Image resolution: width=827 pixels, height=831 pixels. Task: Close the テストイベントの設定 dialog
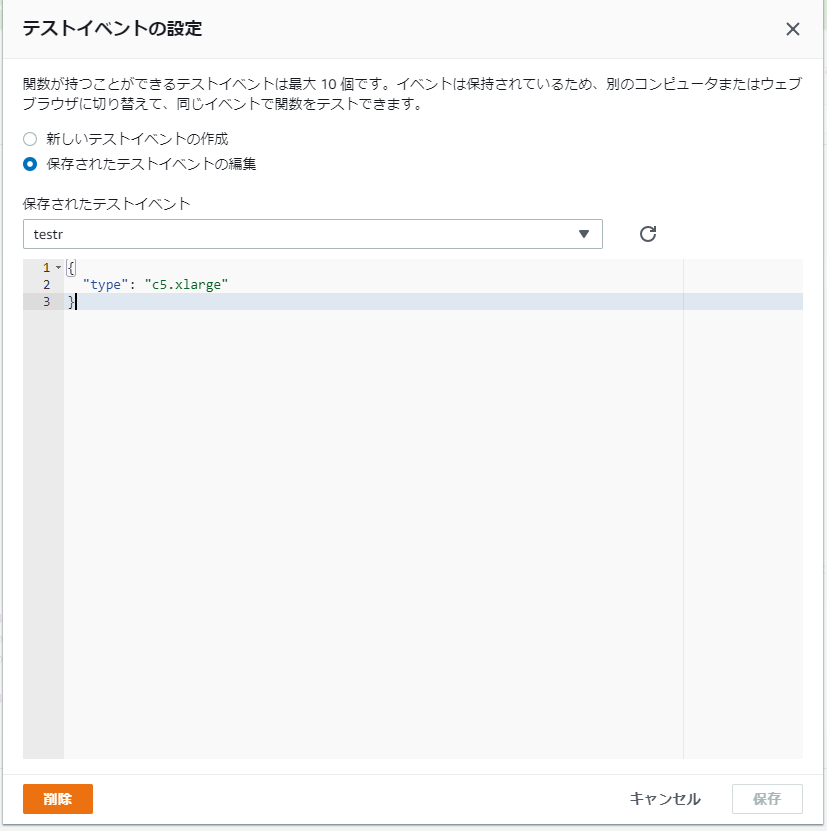click(793, 29)
